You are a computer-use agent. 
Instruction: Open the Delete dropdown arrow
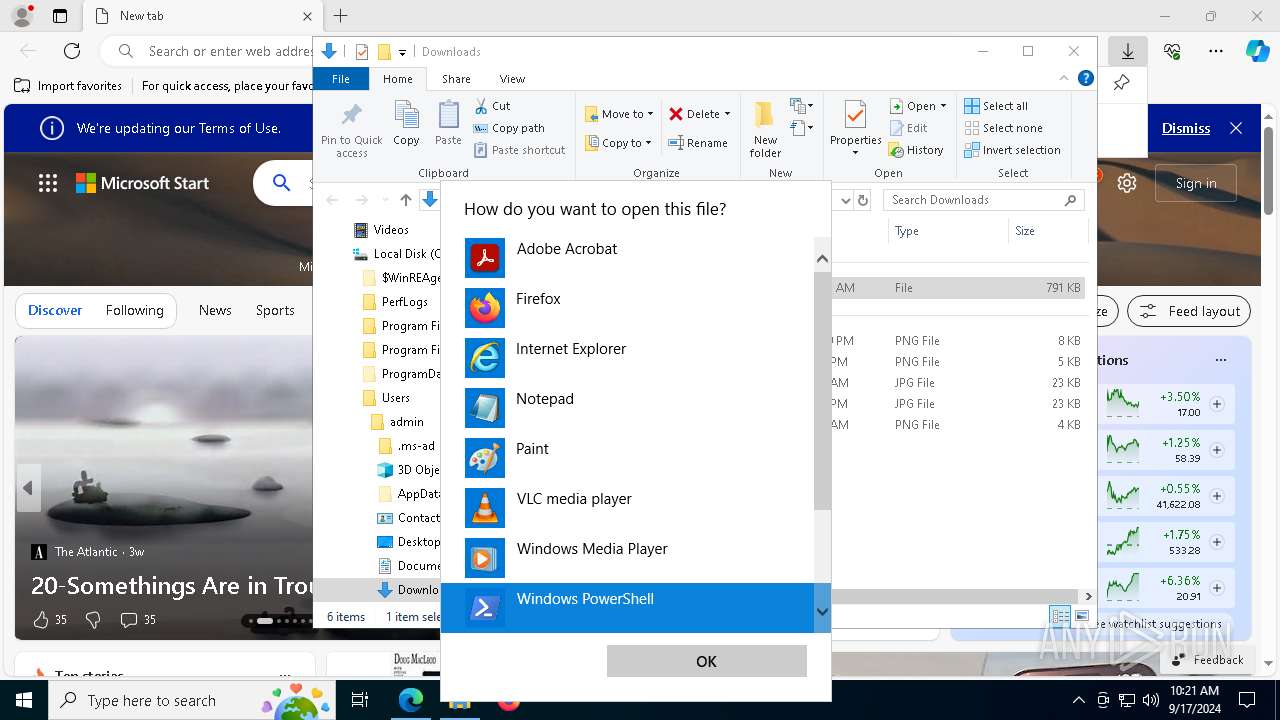[727, 114]
